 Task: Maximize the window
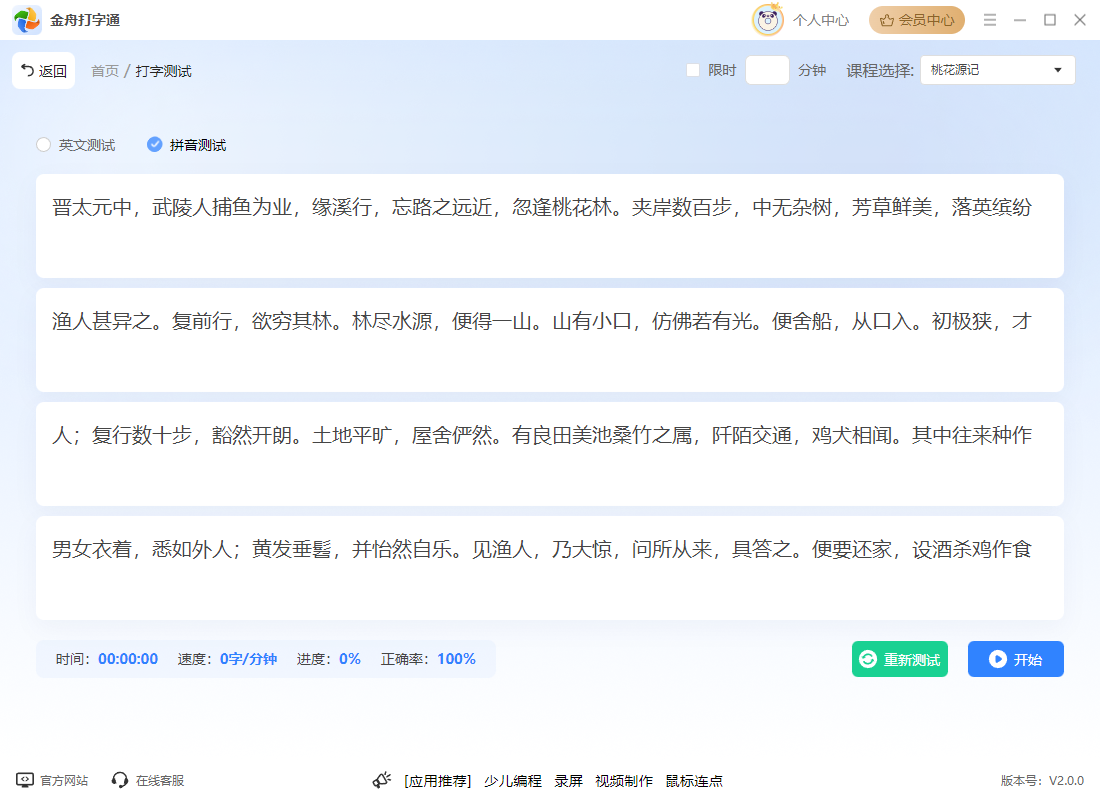1050,20
